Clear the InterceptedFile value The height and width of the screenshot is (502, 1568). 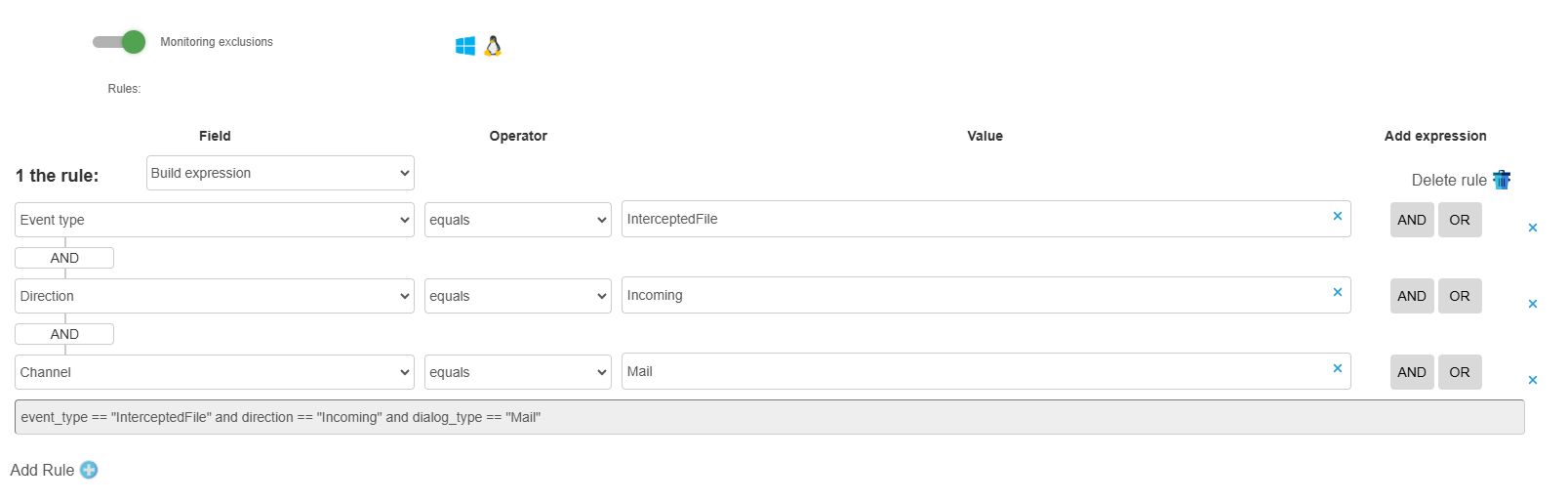[1338, 216]
